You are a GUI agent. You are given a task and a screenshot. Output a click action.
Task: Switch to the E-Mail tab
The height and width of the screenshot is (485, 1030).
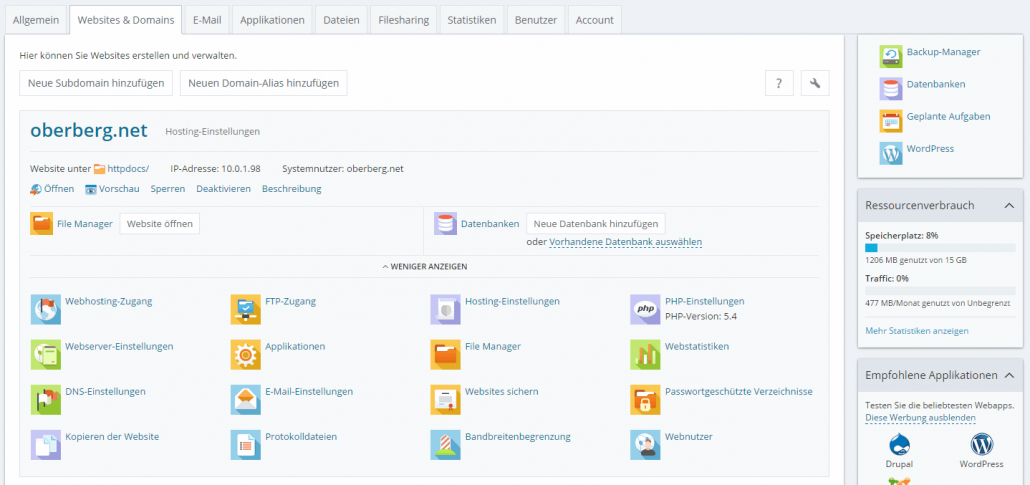click(x=208, y=20)
